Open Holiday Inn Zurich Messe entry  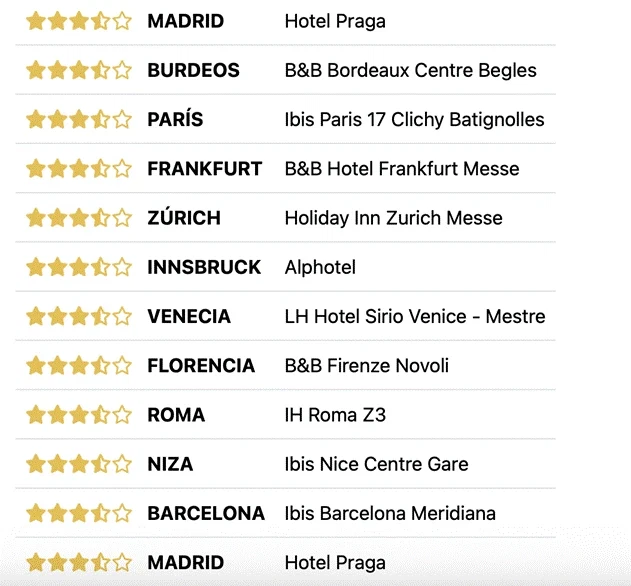(393, 217)
